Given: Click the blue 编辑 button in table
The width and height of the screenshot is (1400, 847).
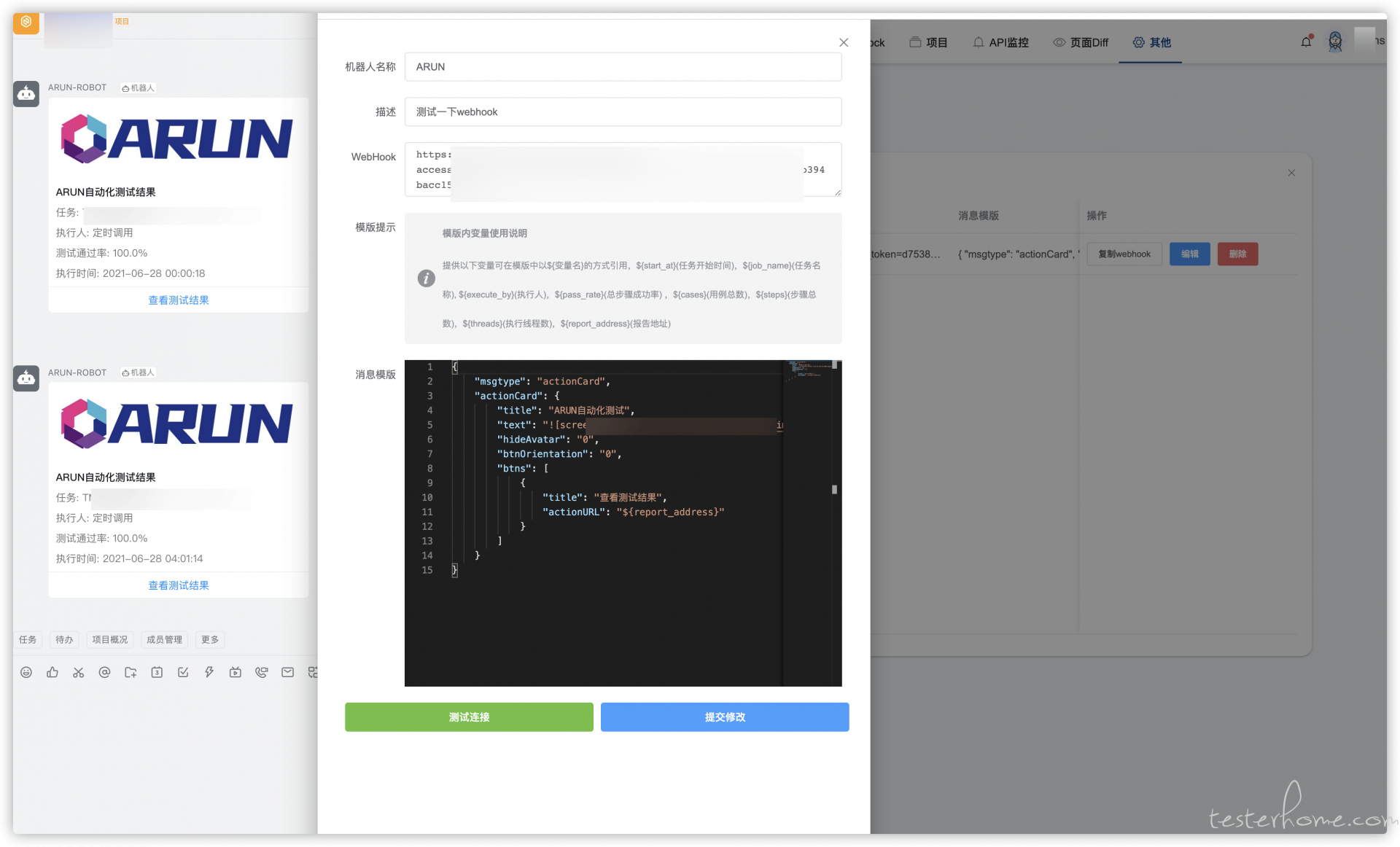Looking at the screenshot, I should [x=1190, y=254].
